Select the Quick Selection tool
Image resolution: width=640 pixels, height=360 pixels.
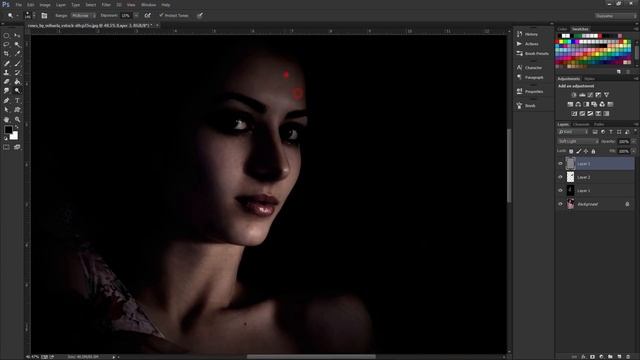click(17, 45)
